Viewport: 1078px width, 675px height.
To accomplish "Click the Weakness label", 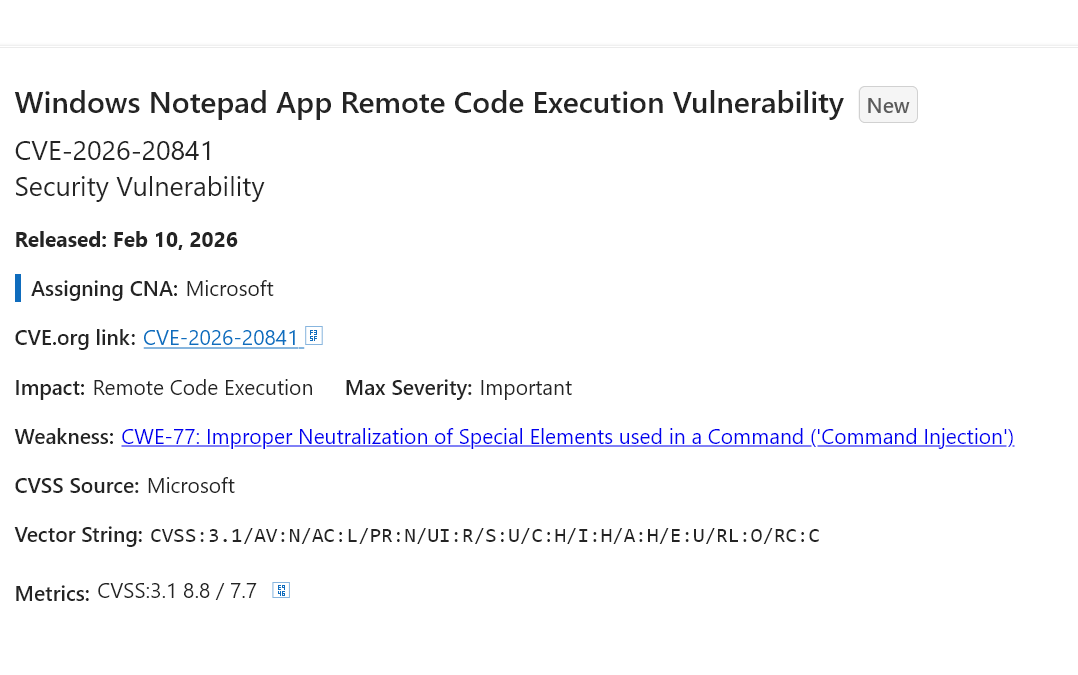I will (x=64, y=437).
